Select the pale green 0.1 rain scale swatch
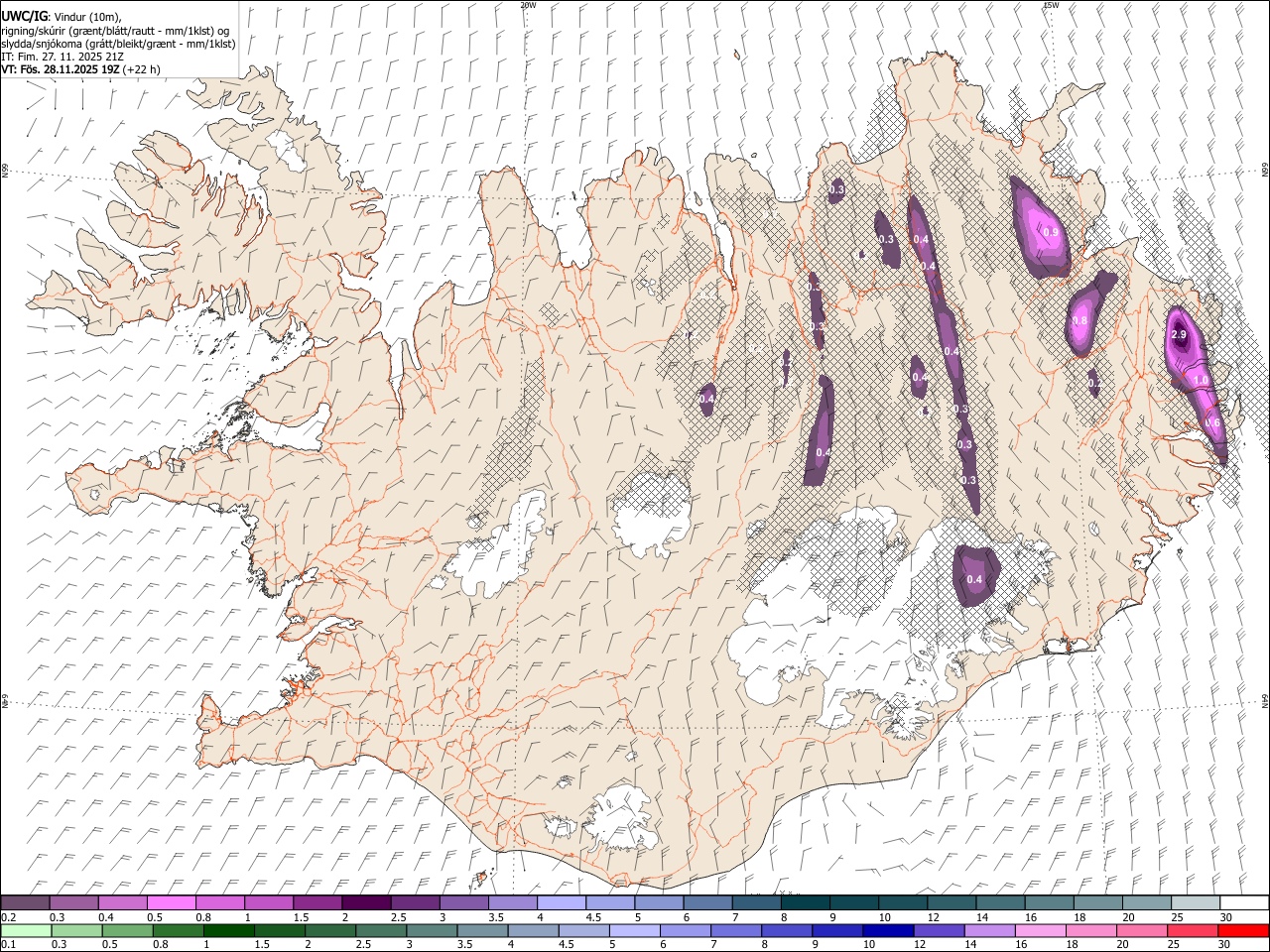The height and width of the screenshot is (952, 1270). pyautogui.click(x=27, y=930)
